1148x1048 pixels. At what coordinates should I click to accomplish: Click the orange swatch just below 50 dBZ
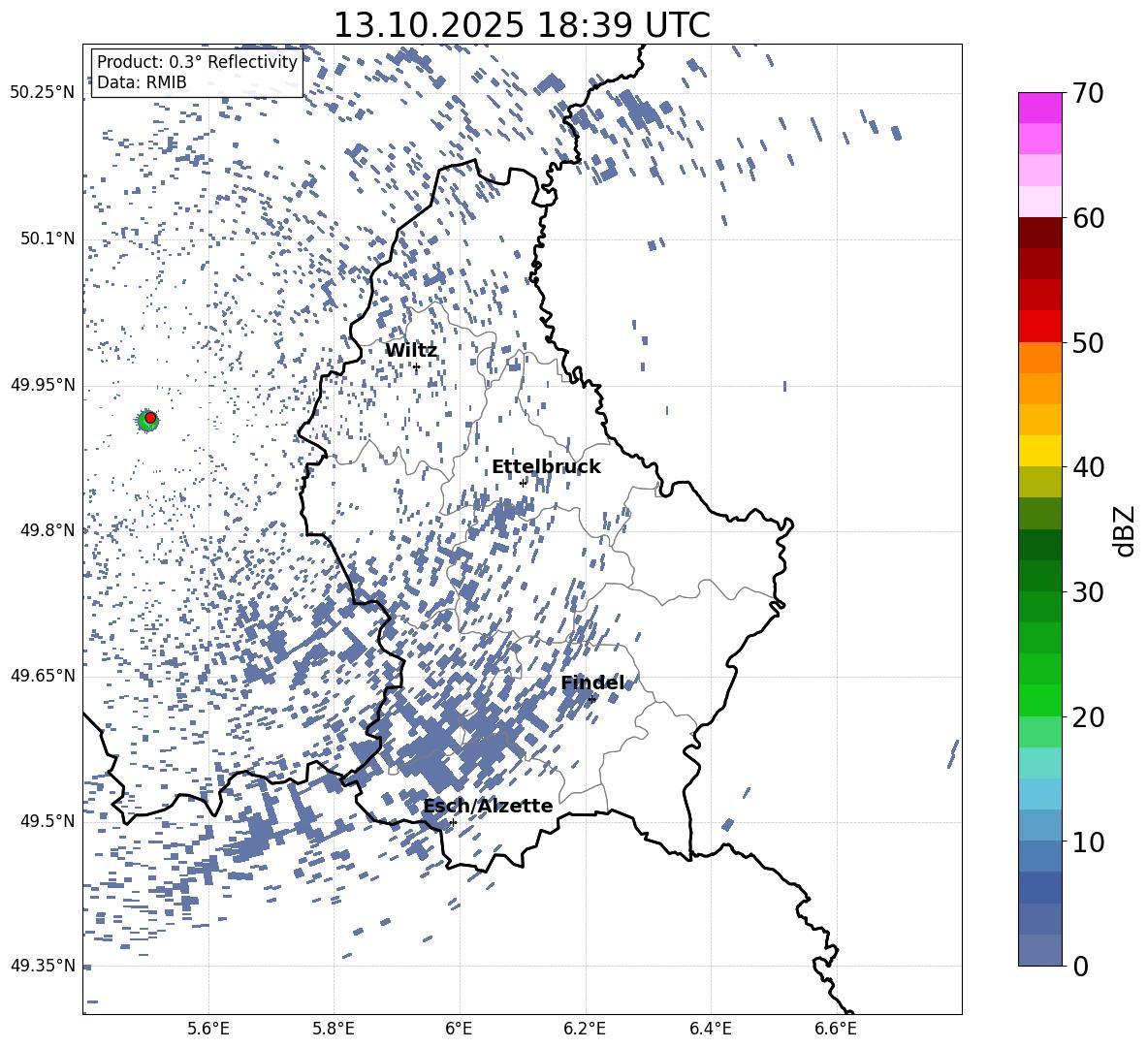1040,357
